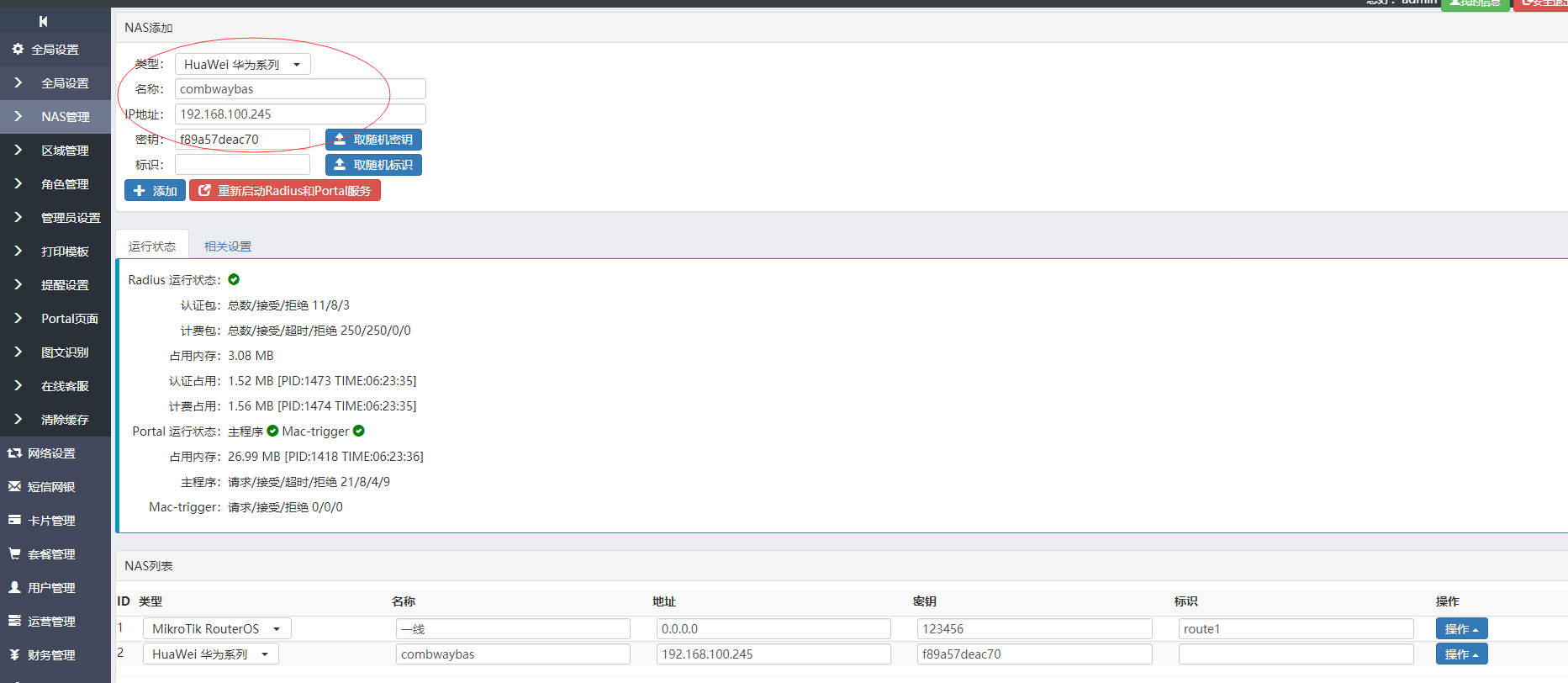This screenshot has height=683, width=1568.
Task: Click the card icon for 卡片管理
Action: (x=14, y=521)
